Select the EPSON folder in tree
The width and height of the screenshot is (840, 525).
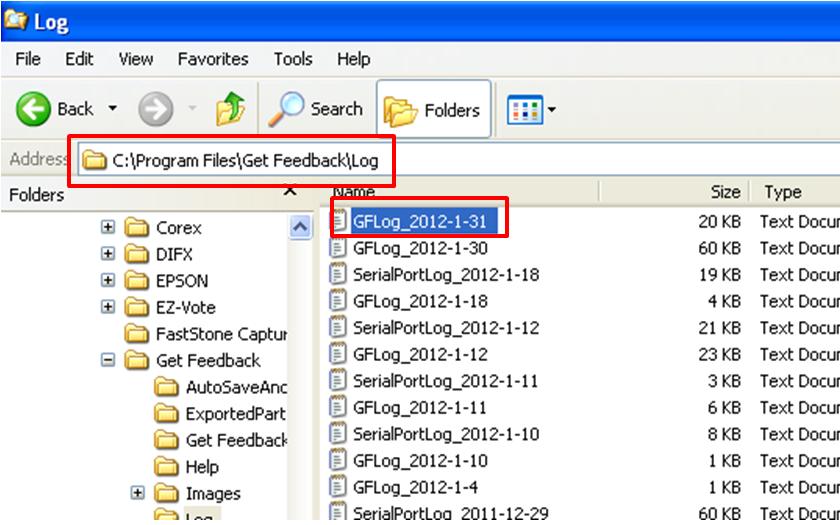pyautogui.click(x=182, y=281)
